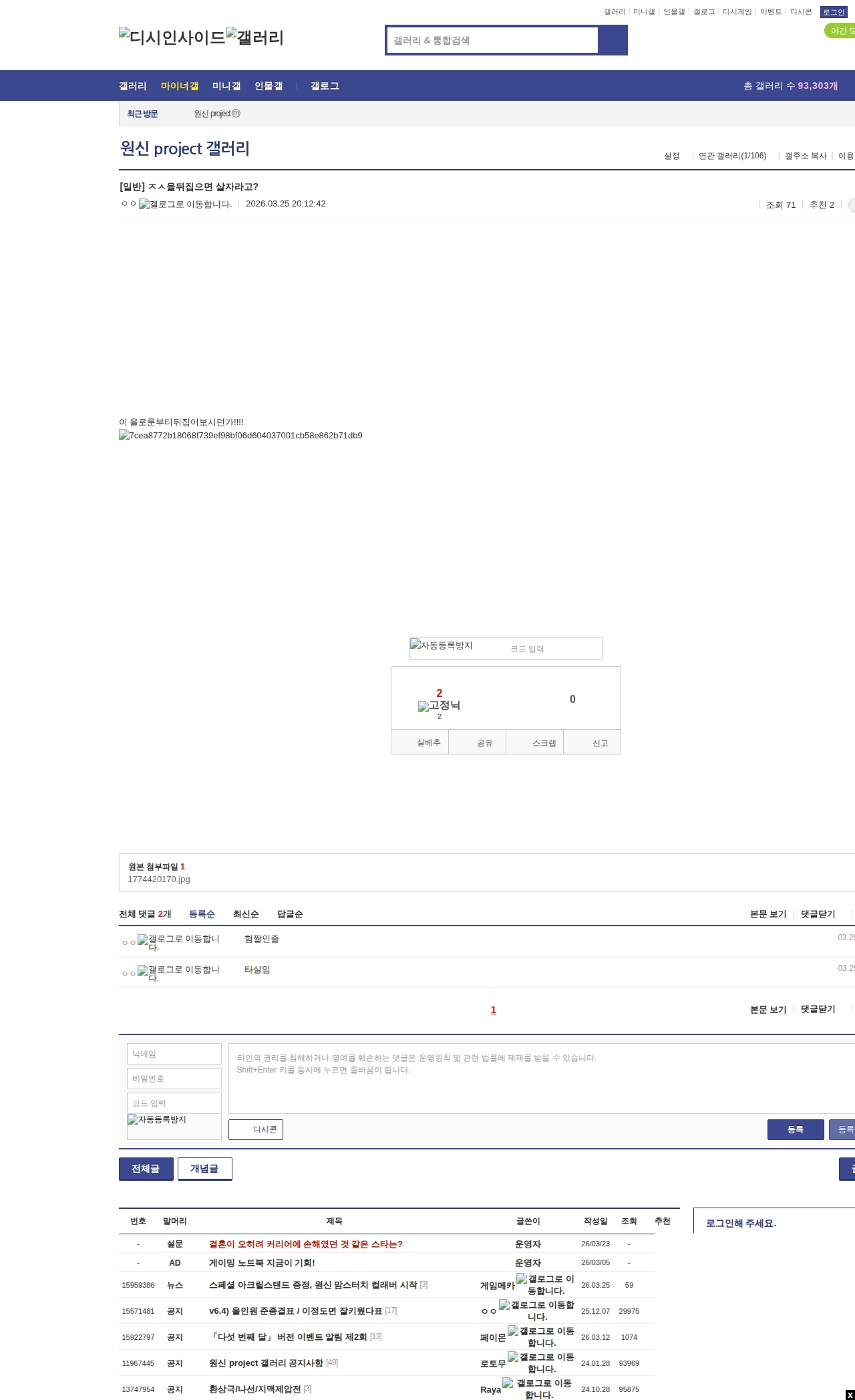855x1400 pixels.
Task: Go to 인물갤 in the blue navigation bar
Action: click(269, 86)
